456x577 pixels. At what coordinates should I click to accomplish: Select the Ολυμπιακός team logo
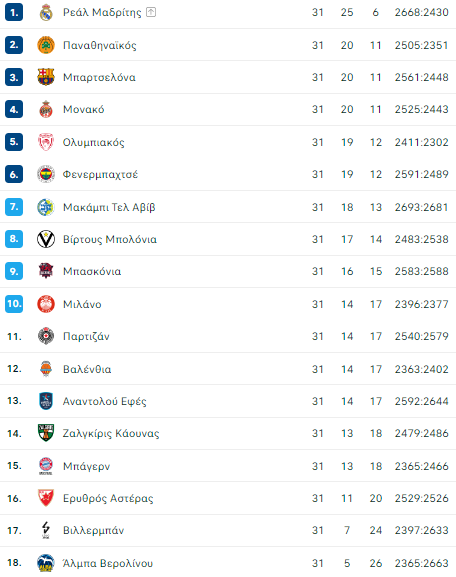click(46, 142)
